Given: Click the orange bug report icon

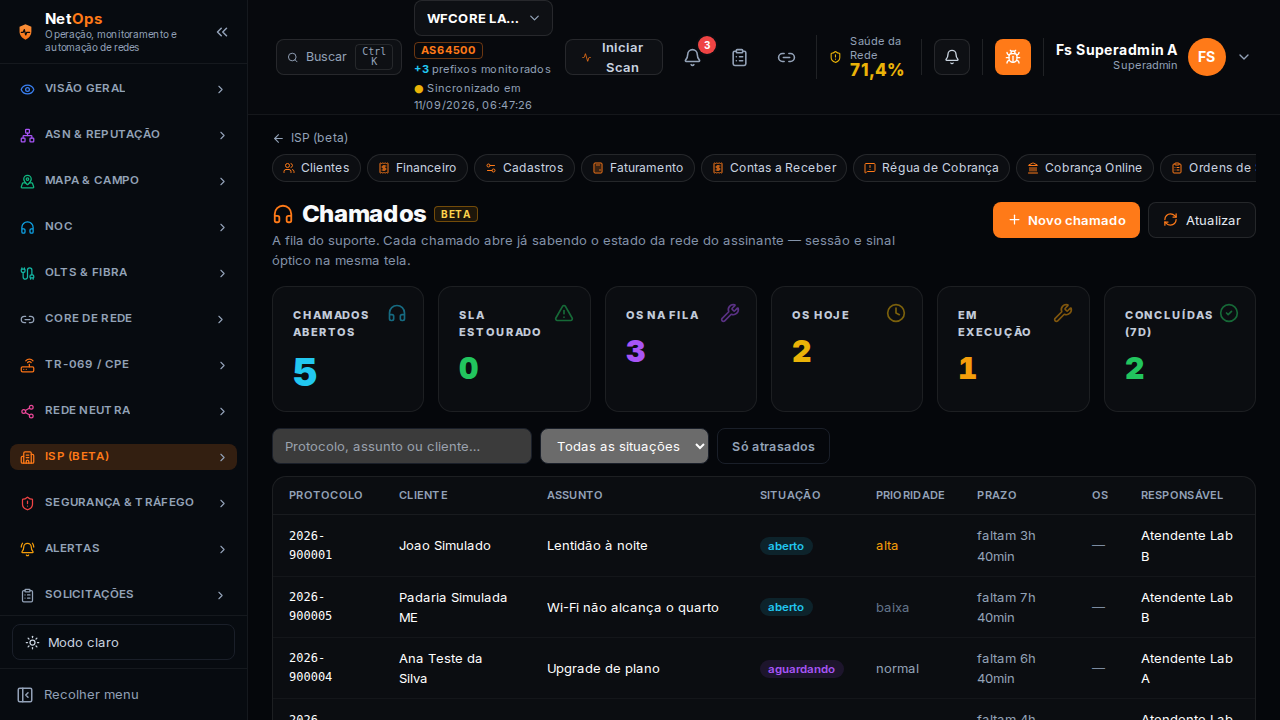Looking at the screenshot, I should pos(1013,57).
